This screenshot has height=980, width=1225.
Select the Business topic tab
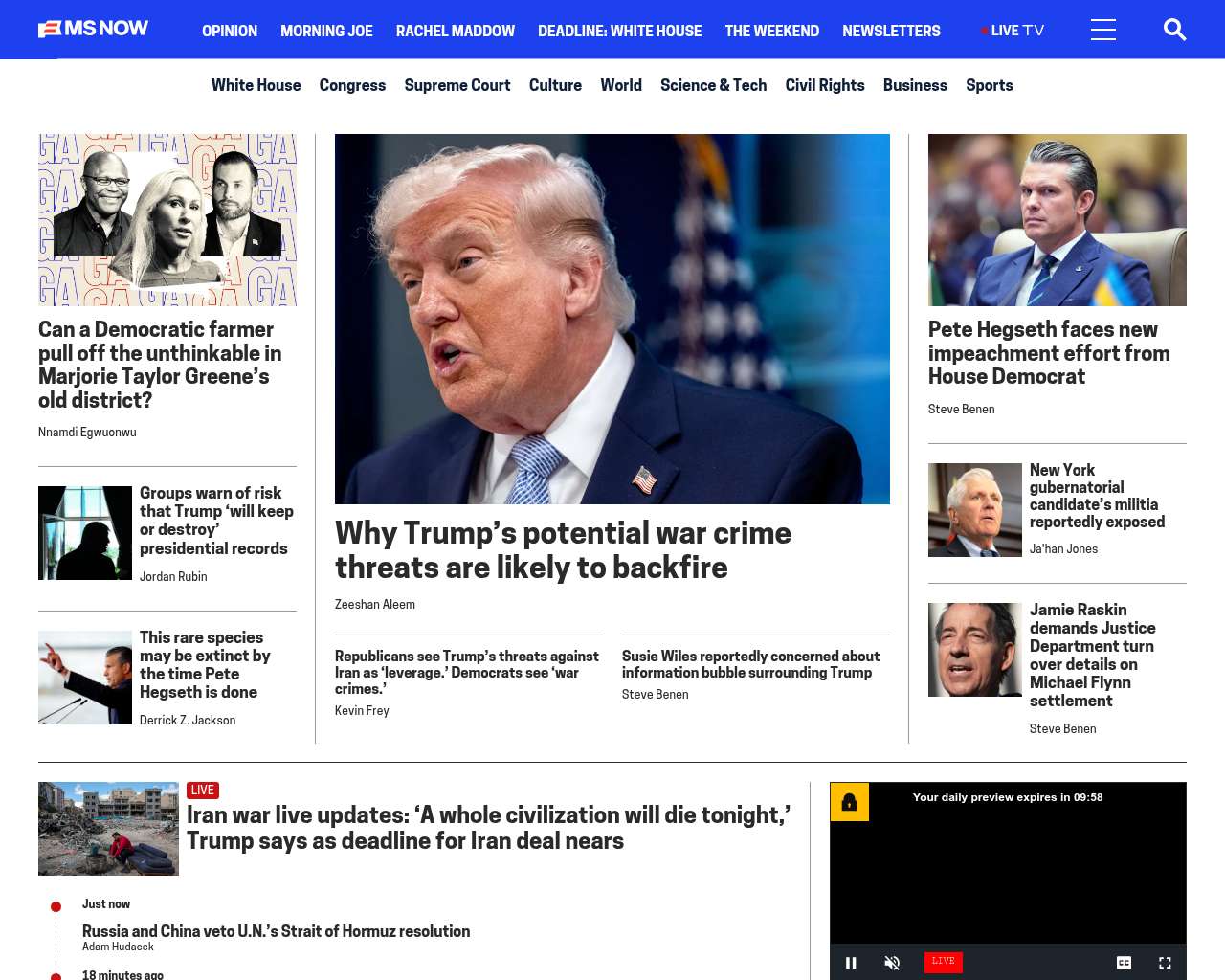[x=915, y=85]
